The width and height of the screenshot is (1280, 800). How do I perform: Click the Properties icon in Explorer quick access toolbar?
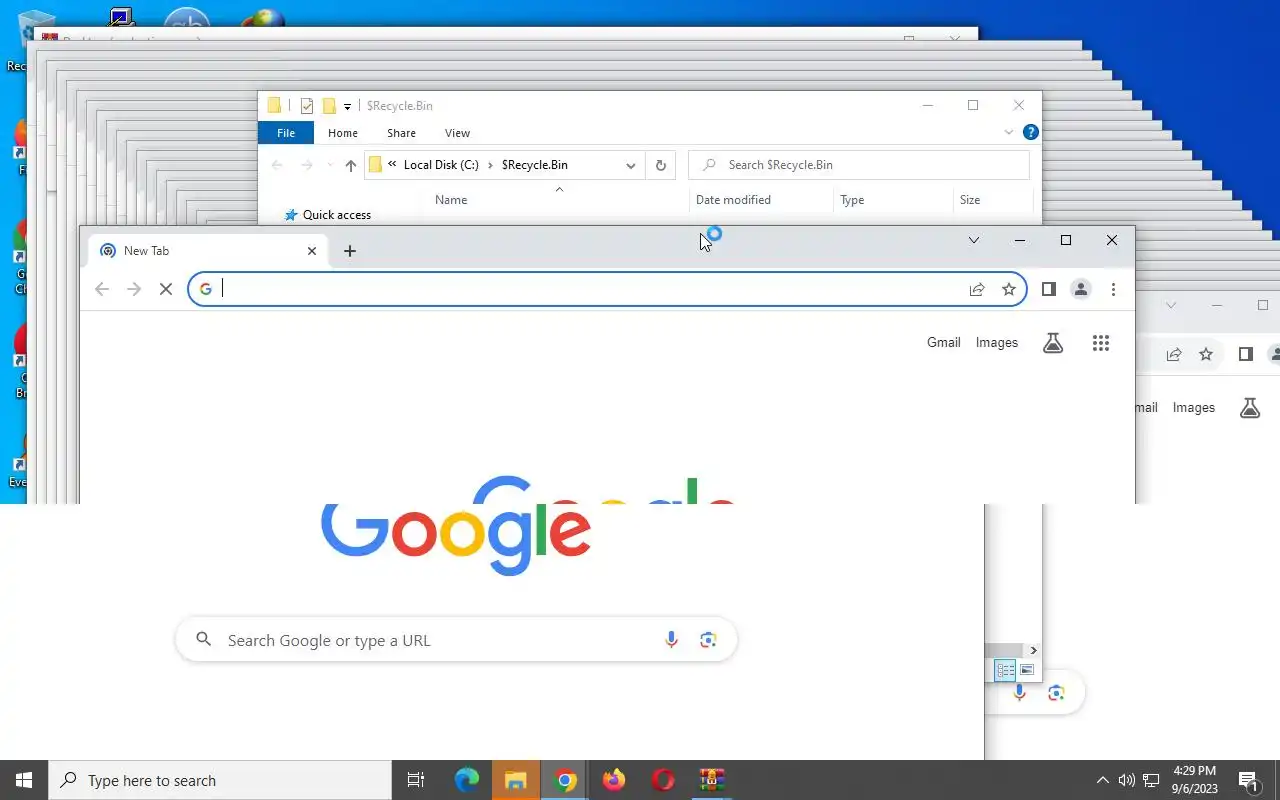point(307,106)
